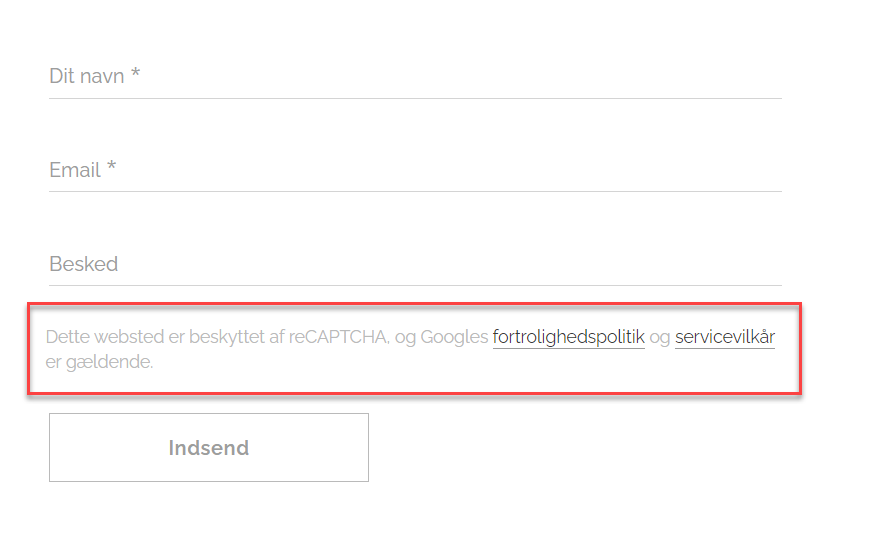Screen dimensions: 891x533
Task: Click the underline below the name field
Action: 415,98
